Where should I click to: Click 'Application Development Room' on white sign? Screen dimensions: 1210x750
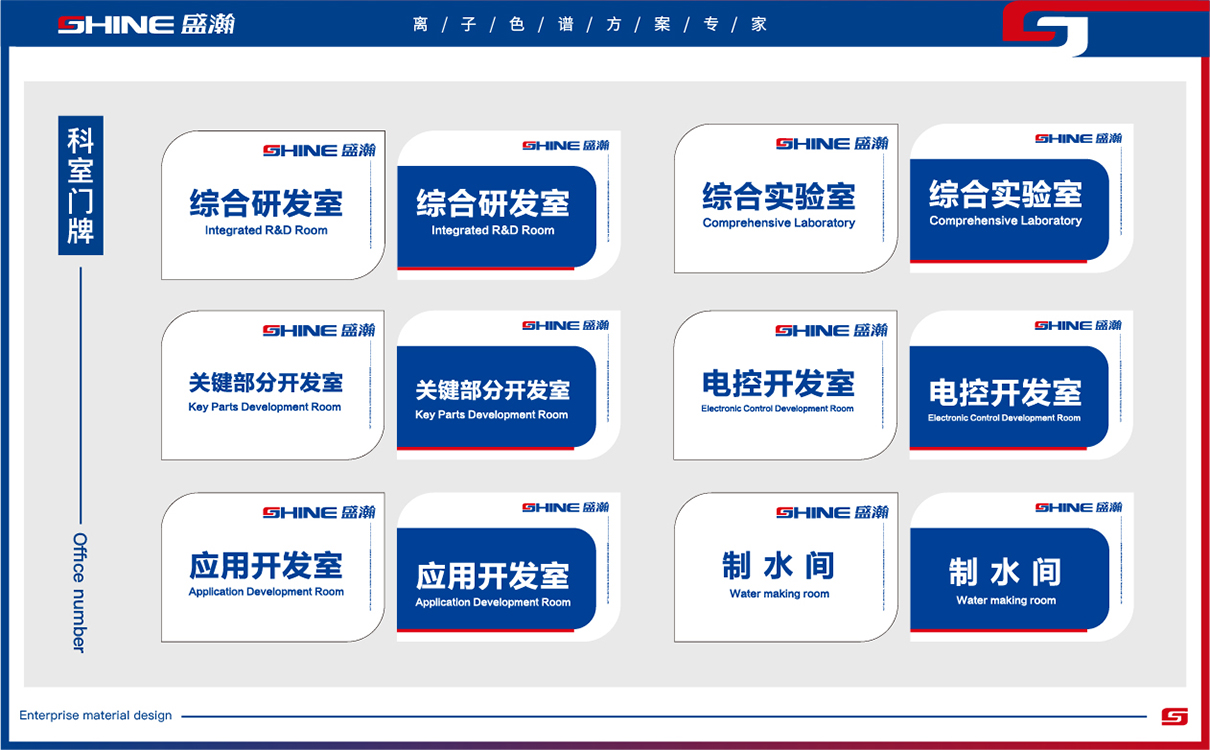click(266, 592)
